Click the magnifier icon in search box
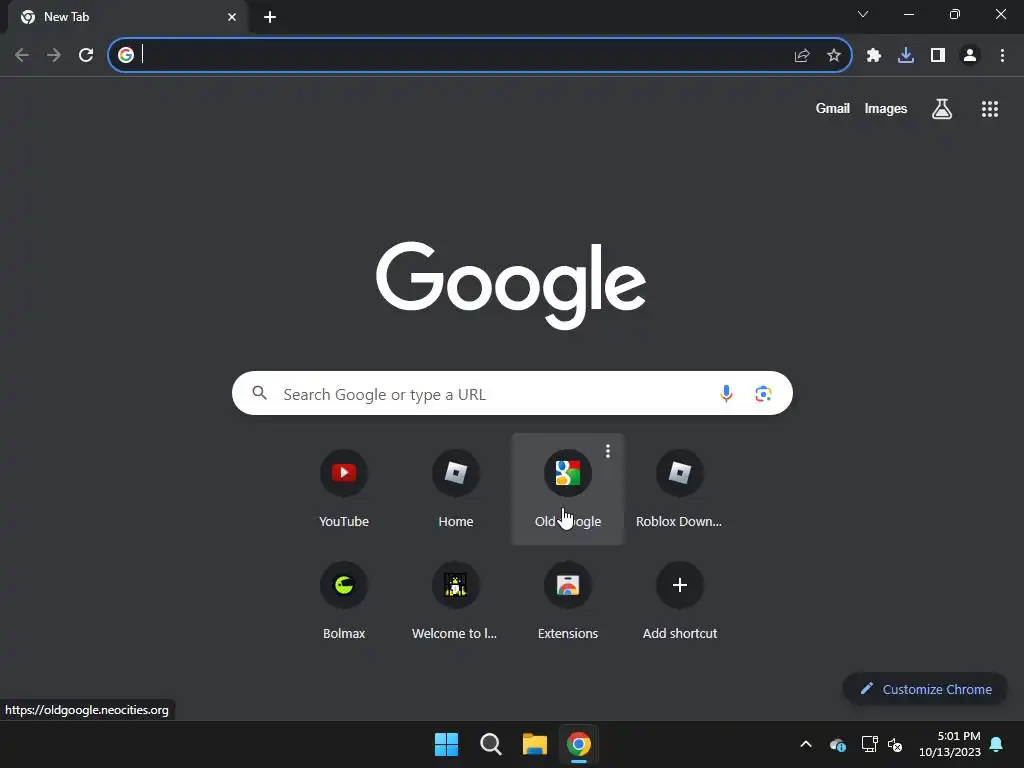 coord(259,392)
